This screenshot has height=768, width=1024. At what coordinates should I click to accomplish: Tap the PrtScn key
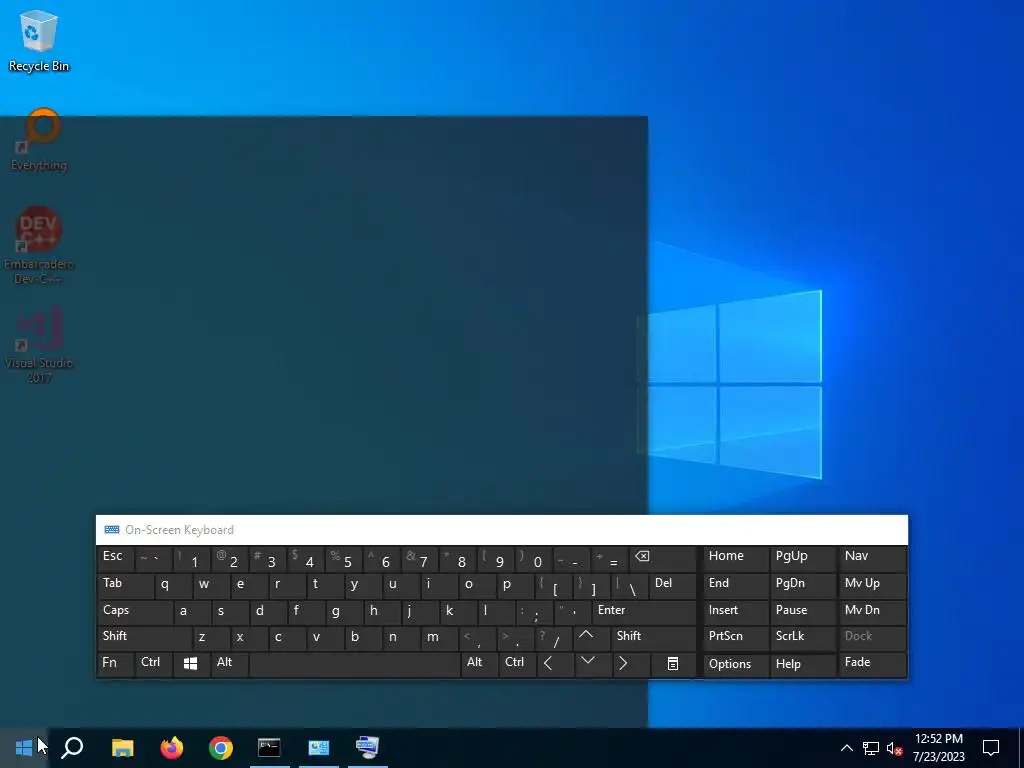point(735,637)
